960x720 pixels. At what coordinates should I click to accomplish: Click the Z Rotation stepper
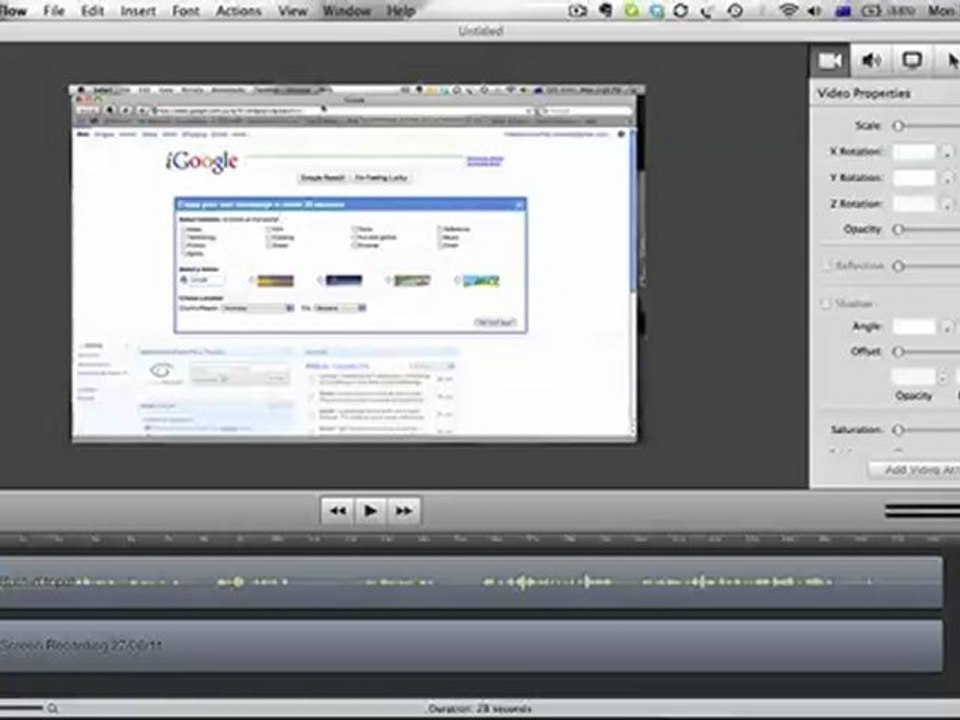(x=947, y=204)
